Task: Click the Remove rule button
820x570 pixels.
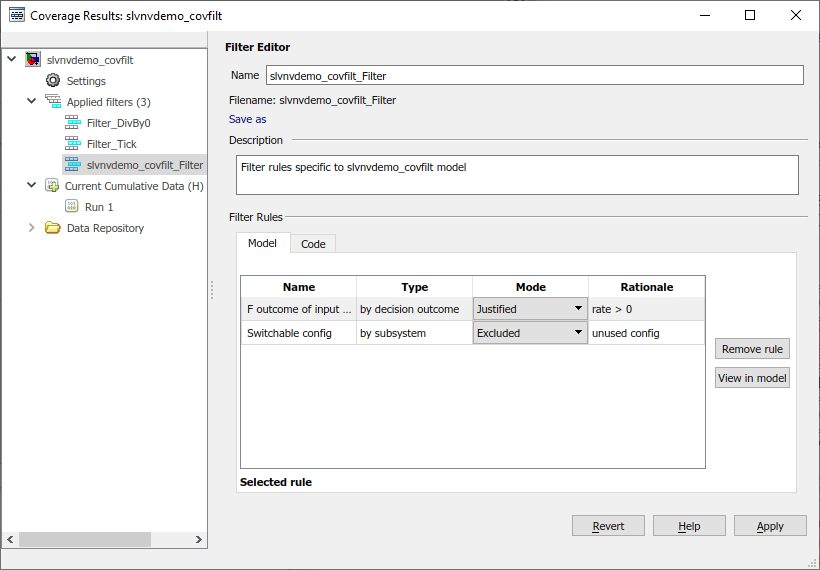Action: coord(752,349)
